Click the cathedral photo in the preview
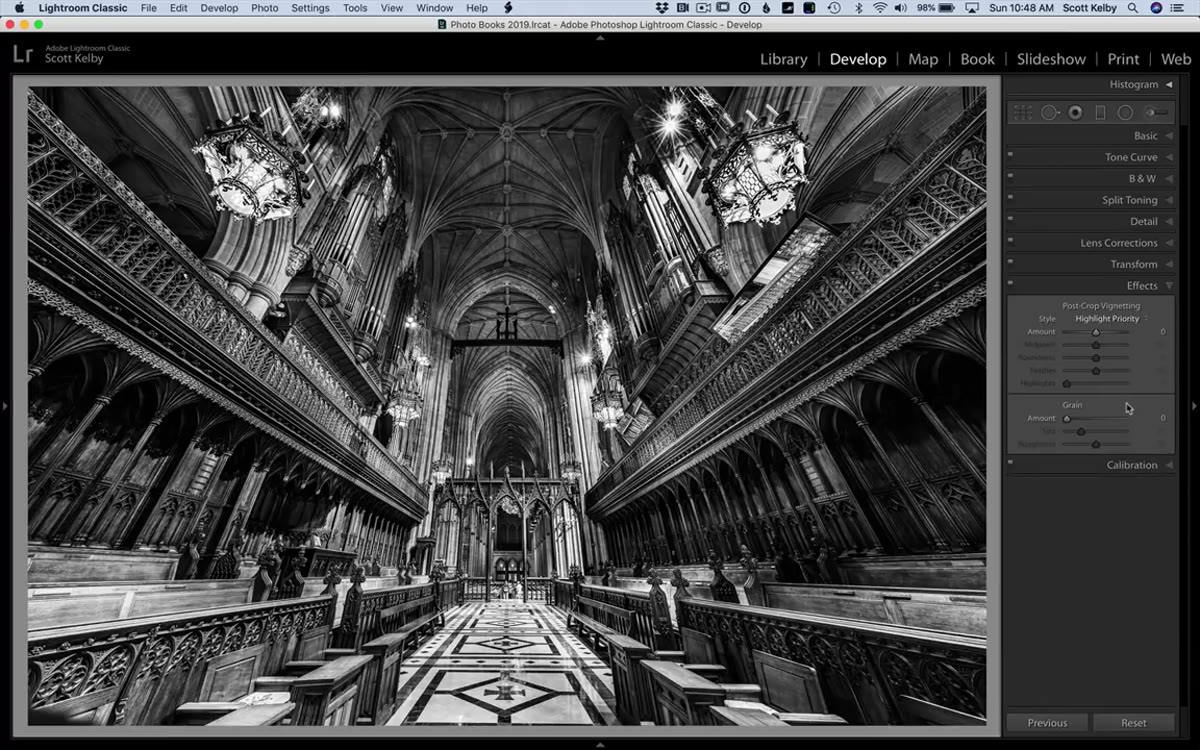The image size is (1200, 750). pos(507,405)
